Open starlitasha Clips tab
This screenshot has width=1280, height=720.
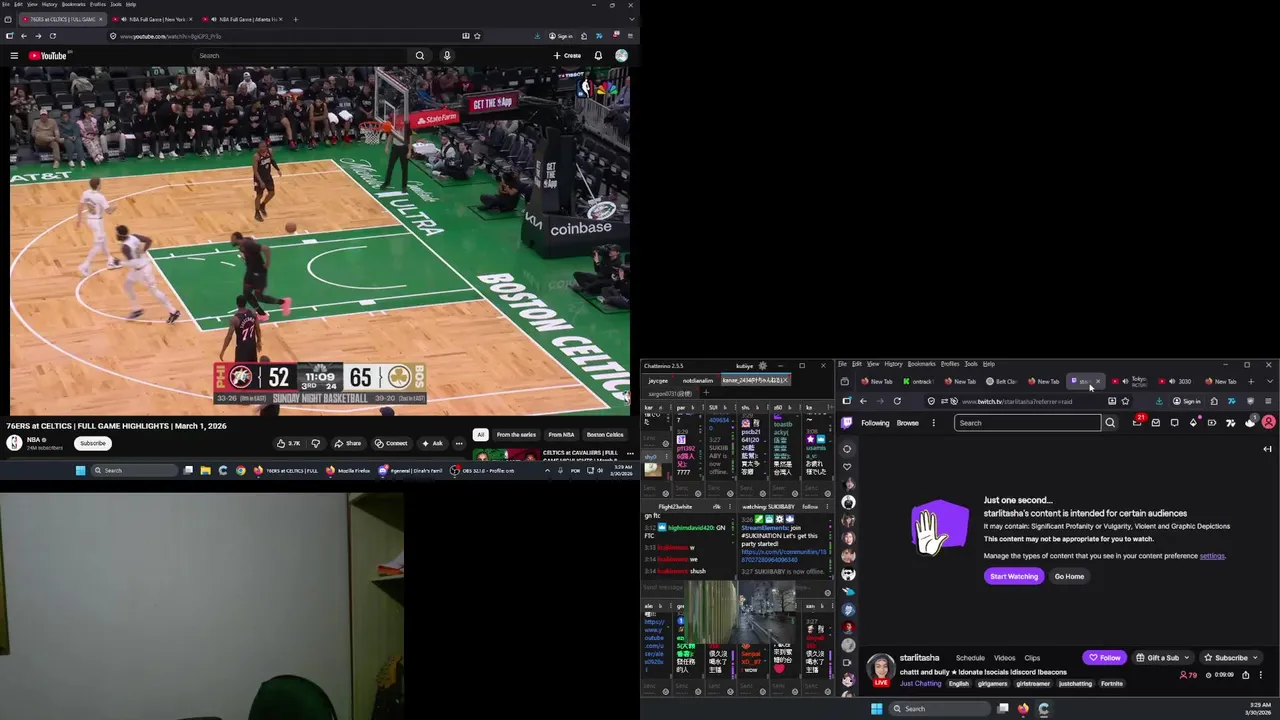click(1032, 658)
